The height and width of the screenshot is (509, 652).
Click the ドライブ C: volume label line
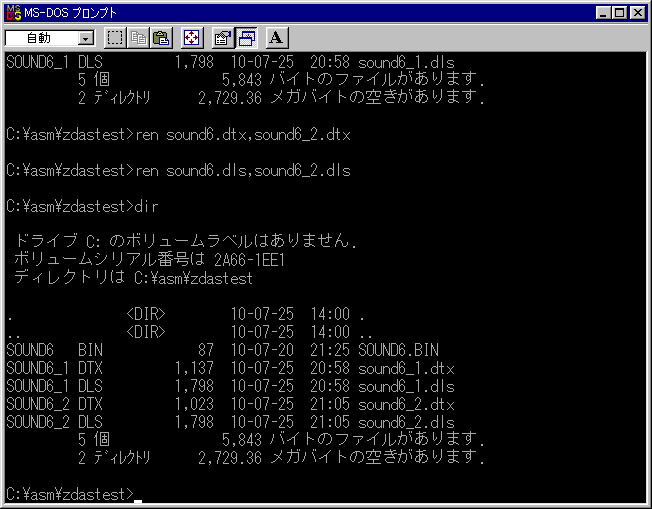pos(186,241)
